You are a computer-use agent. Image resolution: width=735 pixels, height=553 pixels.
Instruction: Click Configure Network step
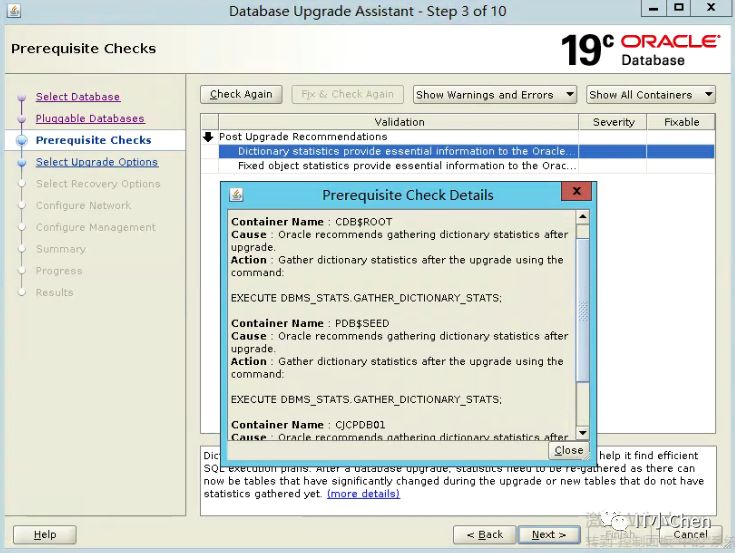point(83,205)
